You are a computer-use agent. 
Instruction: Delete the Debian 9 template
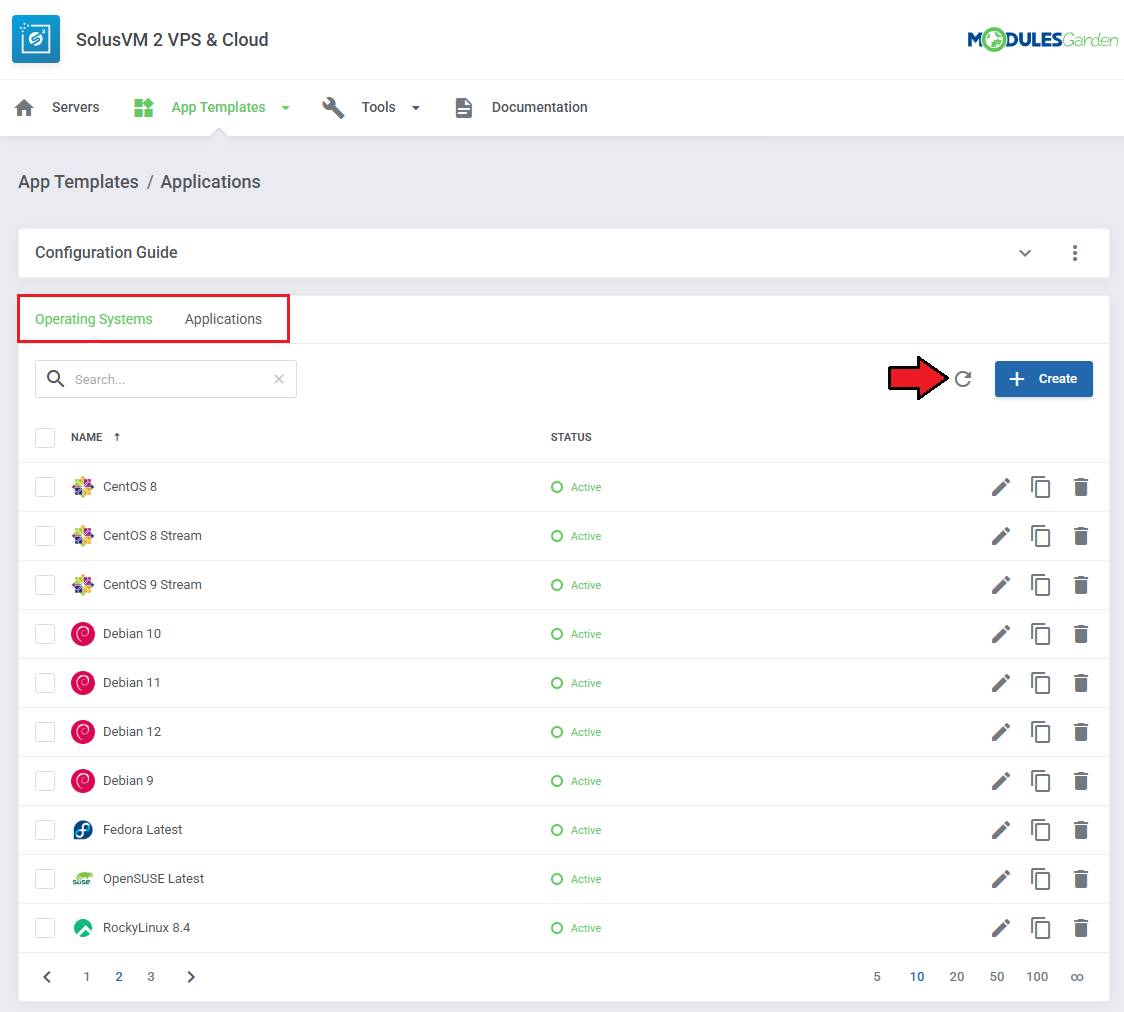(x=1081, y=781)
